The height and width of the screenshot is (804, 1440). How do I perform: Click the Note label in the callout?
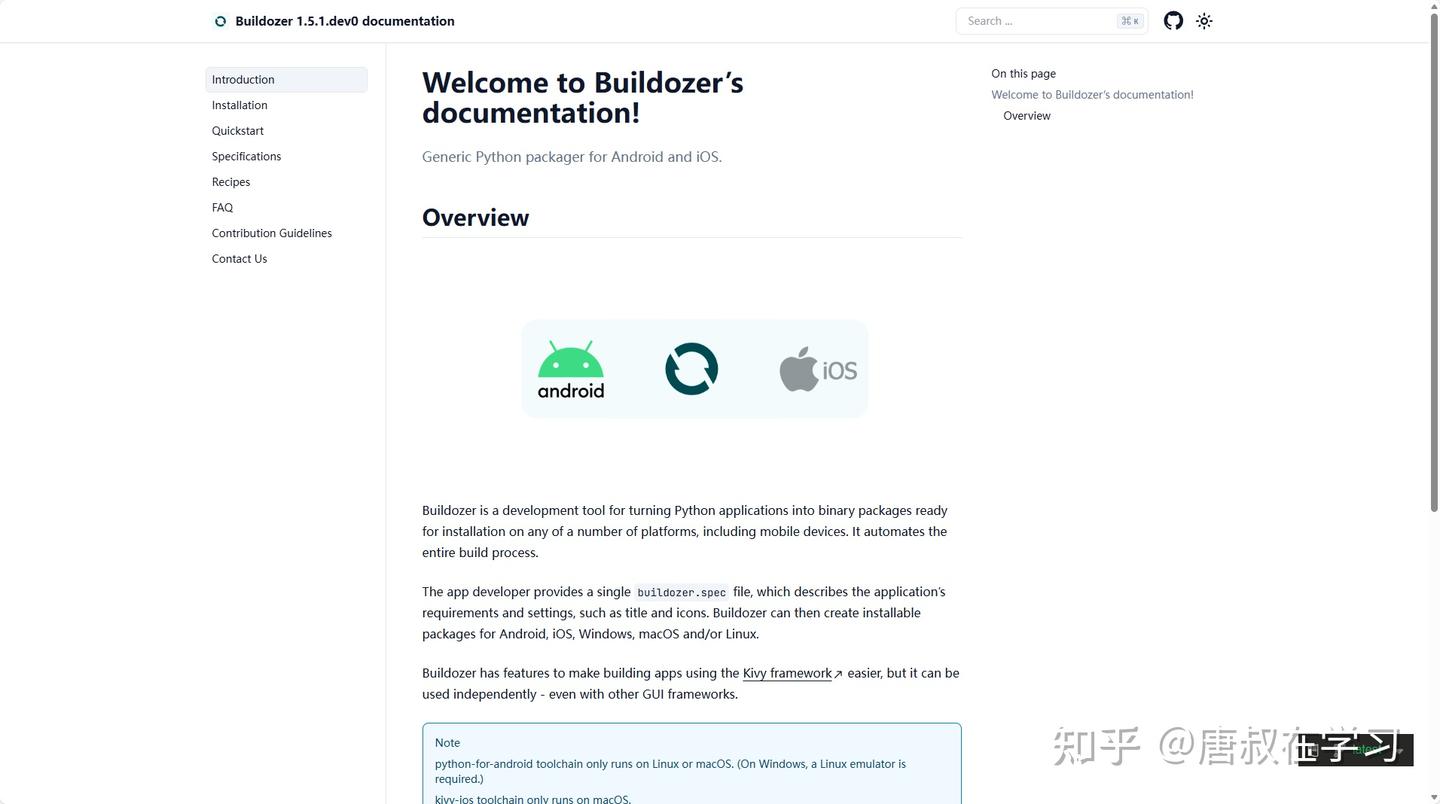pyautogui.click(x=447, y=743)
